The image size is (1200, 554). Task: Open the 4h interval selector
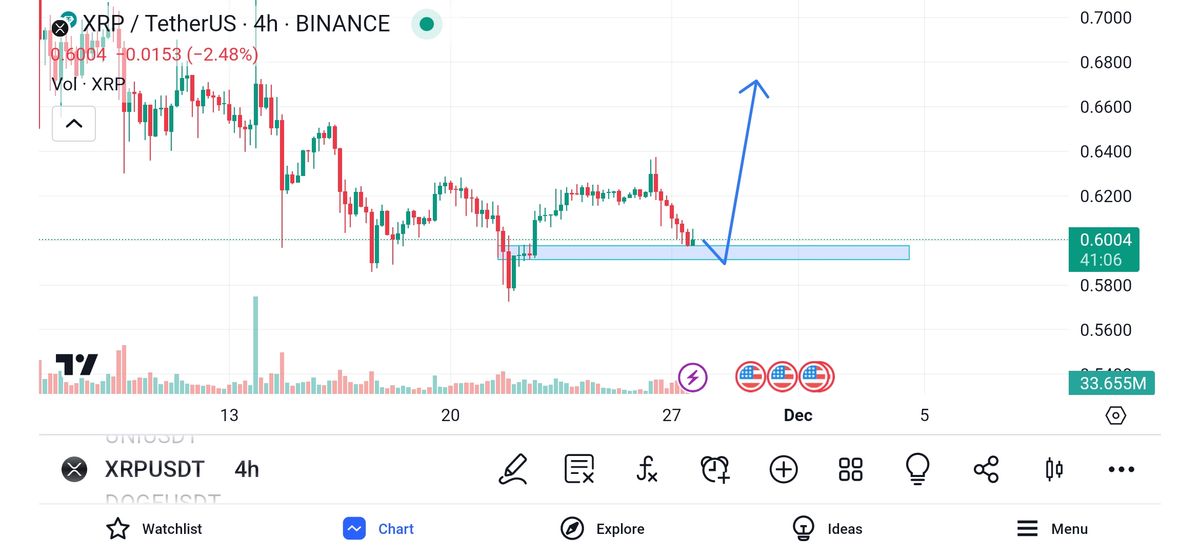click(x=247, y=469)
